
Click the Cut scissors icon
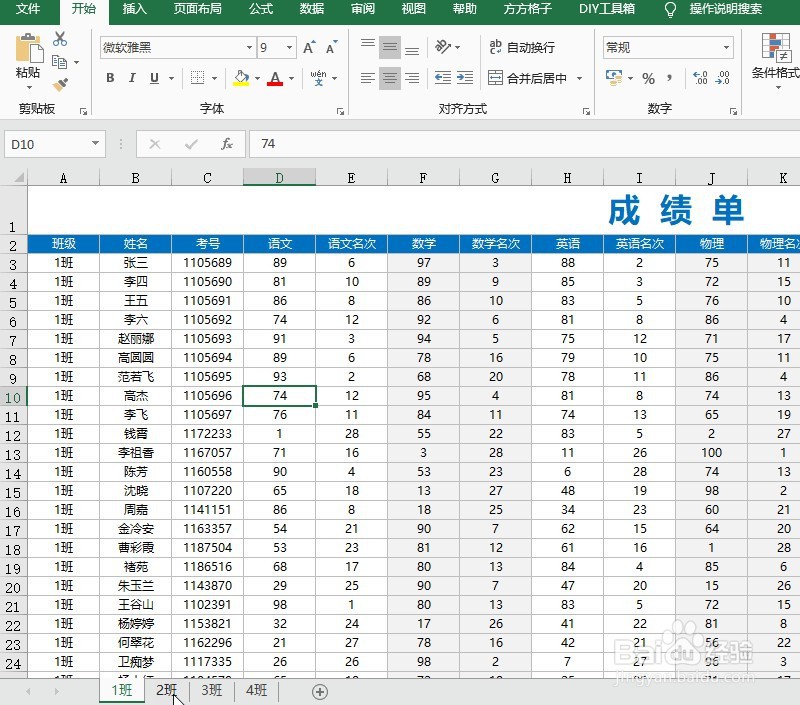[58, 39]
